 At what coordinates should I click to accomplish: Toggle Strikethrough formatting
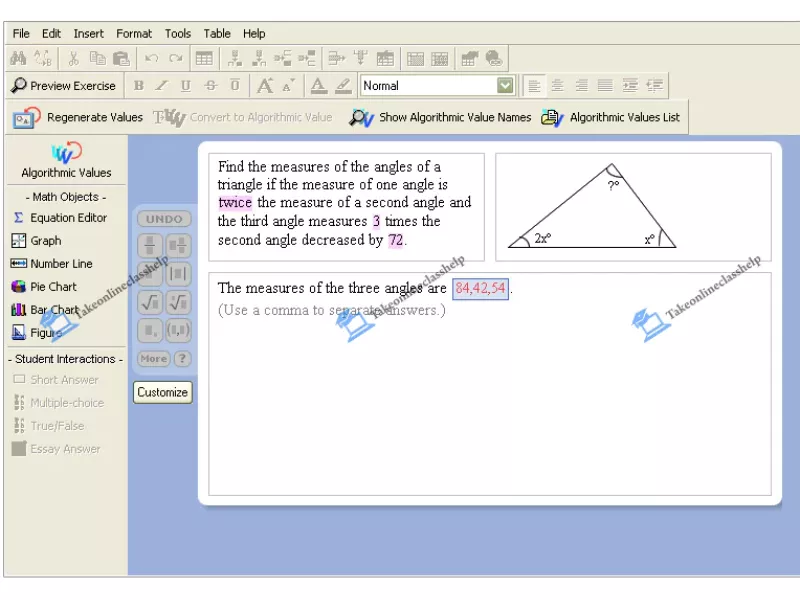[x=211, y=86]
